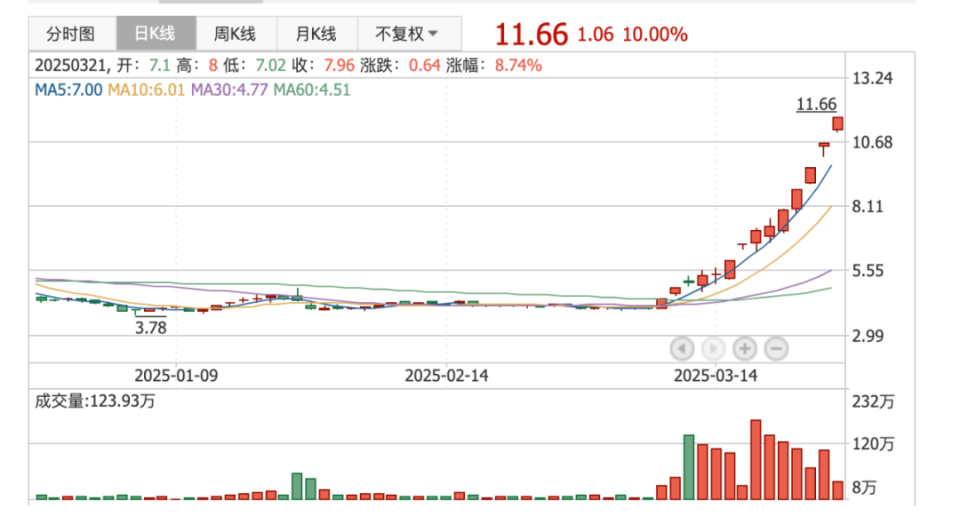Click the current price 11.66 in red header
The height and width of the screenshot is (532, 960).
[x=531, y=34]
